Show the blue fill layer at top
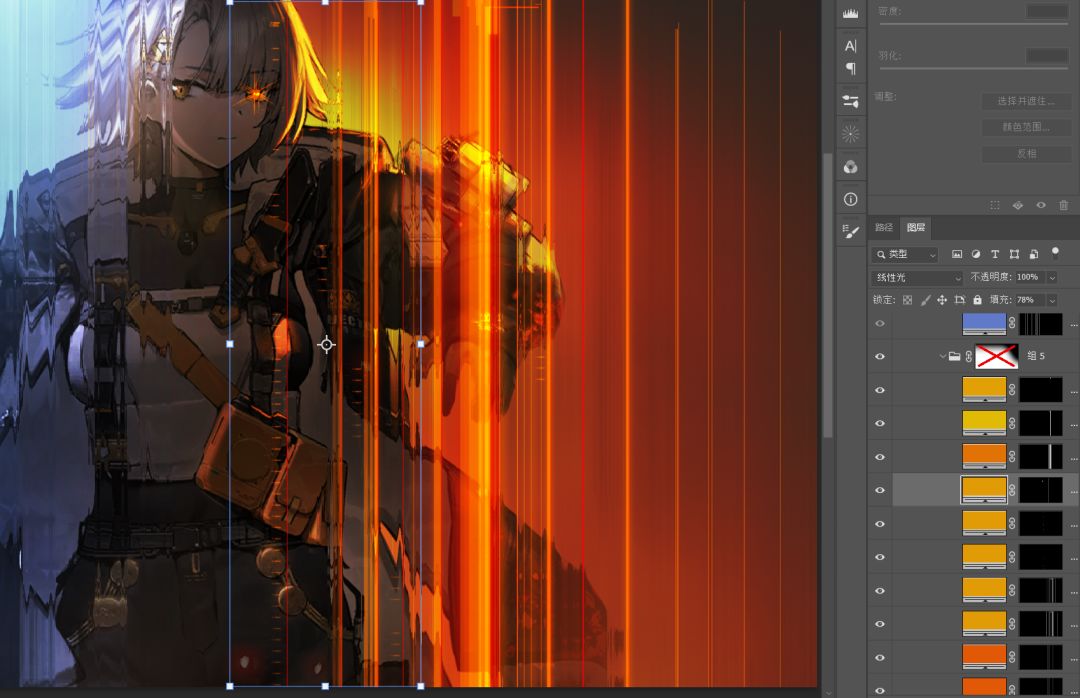The width and height of the screenshot is (1080, 698). [x=880, y=324]
